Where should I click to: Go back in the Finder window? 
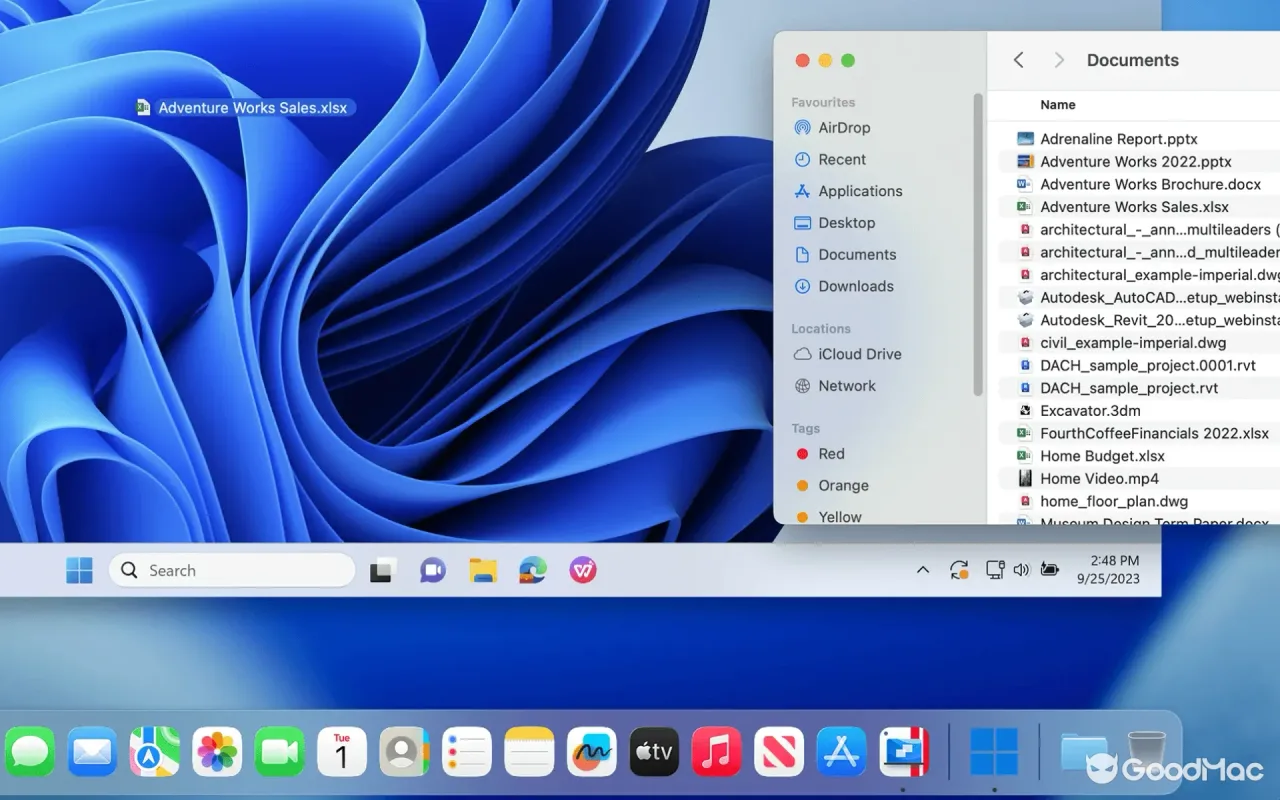pos(1018,60)
